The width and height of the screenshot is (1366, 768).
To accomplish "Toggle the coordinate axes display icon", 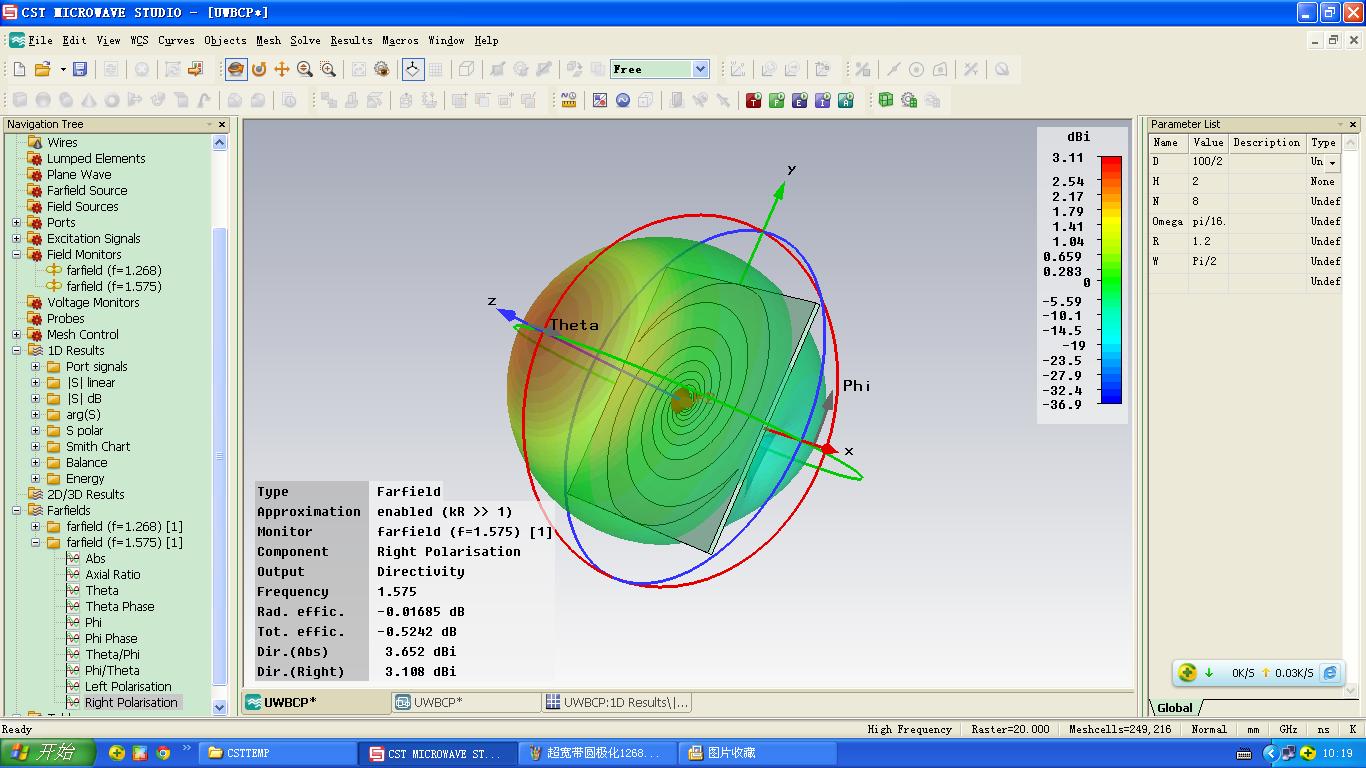I will coord(412,69).
